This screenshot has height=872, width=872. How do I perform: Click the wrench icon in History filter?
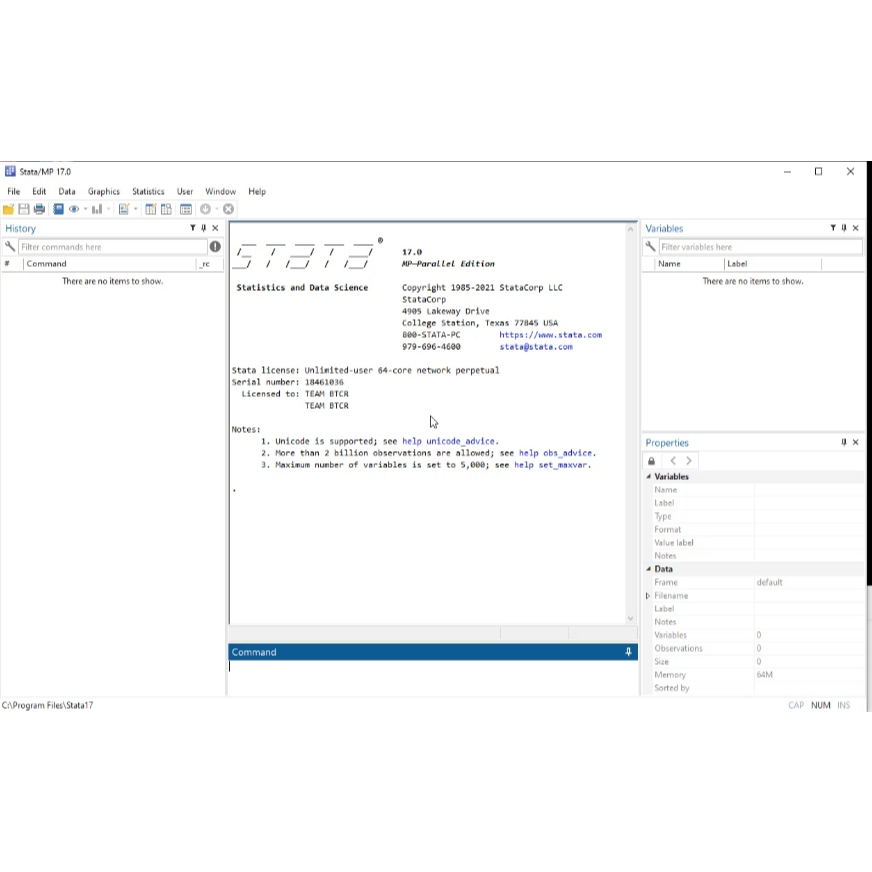9,246
